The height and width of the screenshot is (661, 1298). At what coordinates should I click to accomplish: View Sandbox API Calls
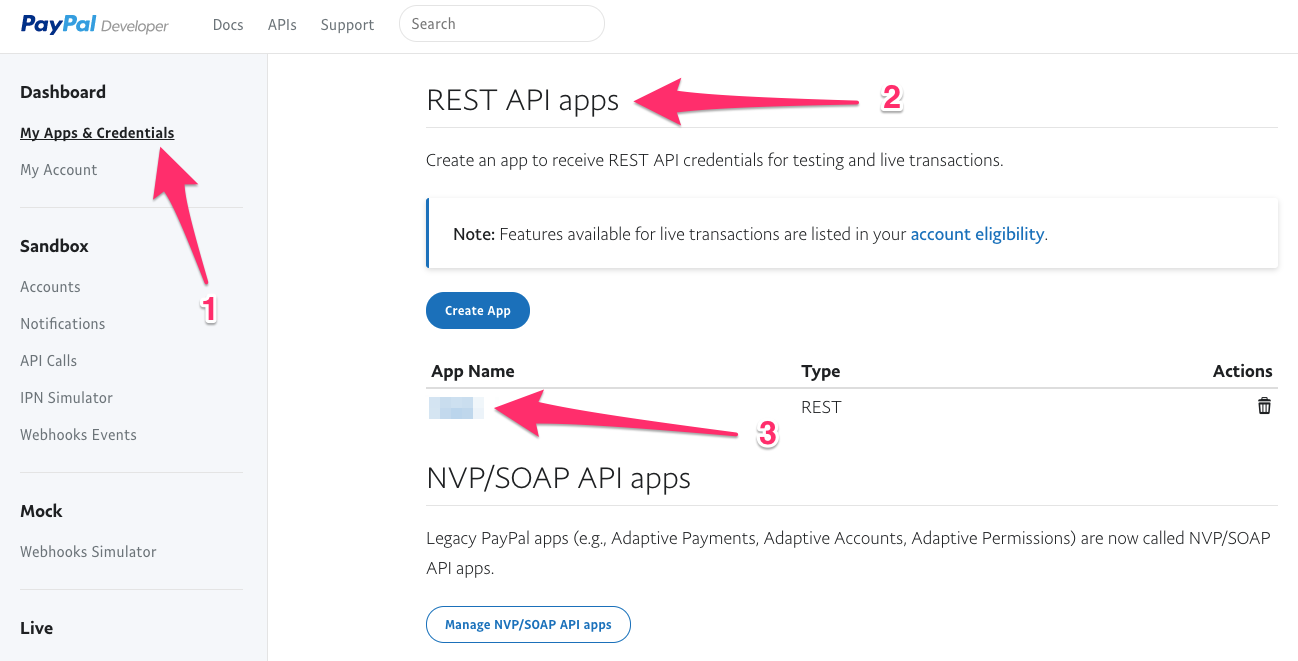pos(48,360)
